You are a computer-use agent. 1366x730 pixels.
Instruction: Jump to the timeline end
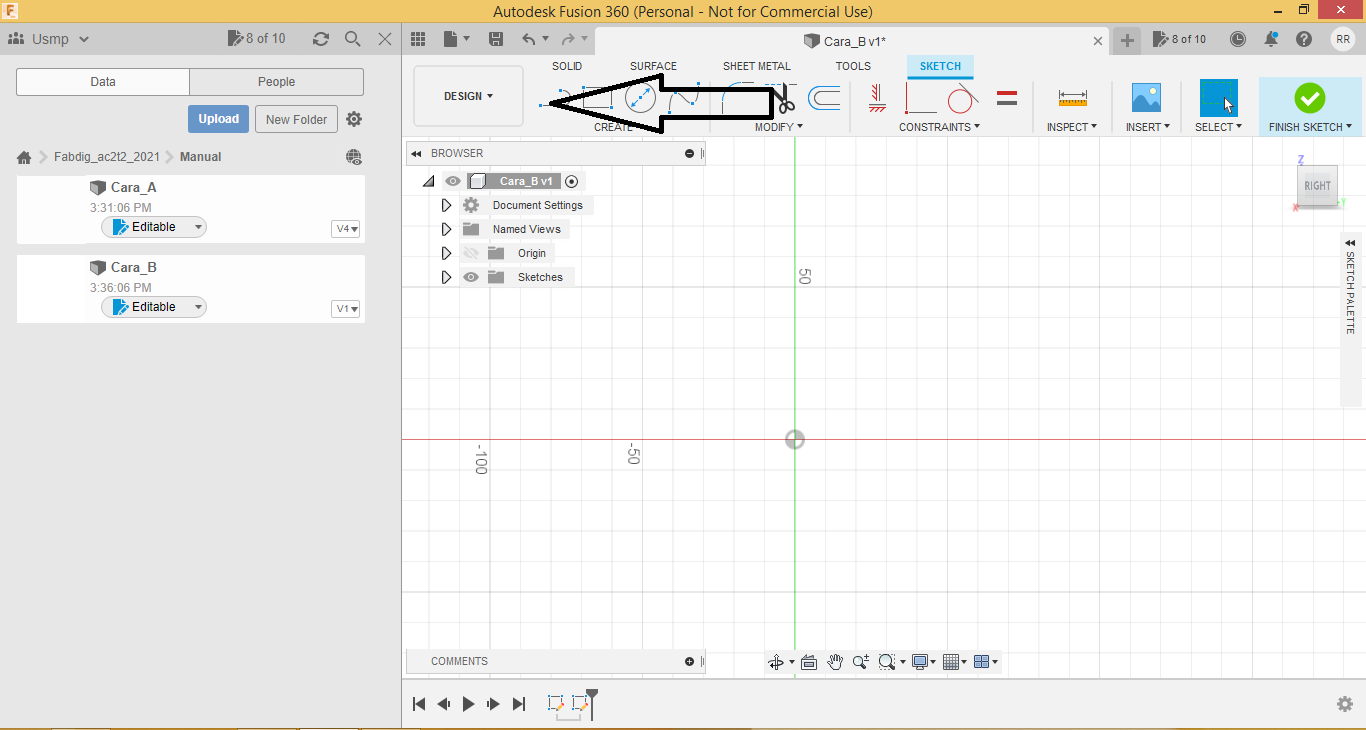[519, 704]
